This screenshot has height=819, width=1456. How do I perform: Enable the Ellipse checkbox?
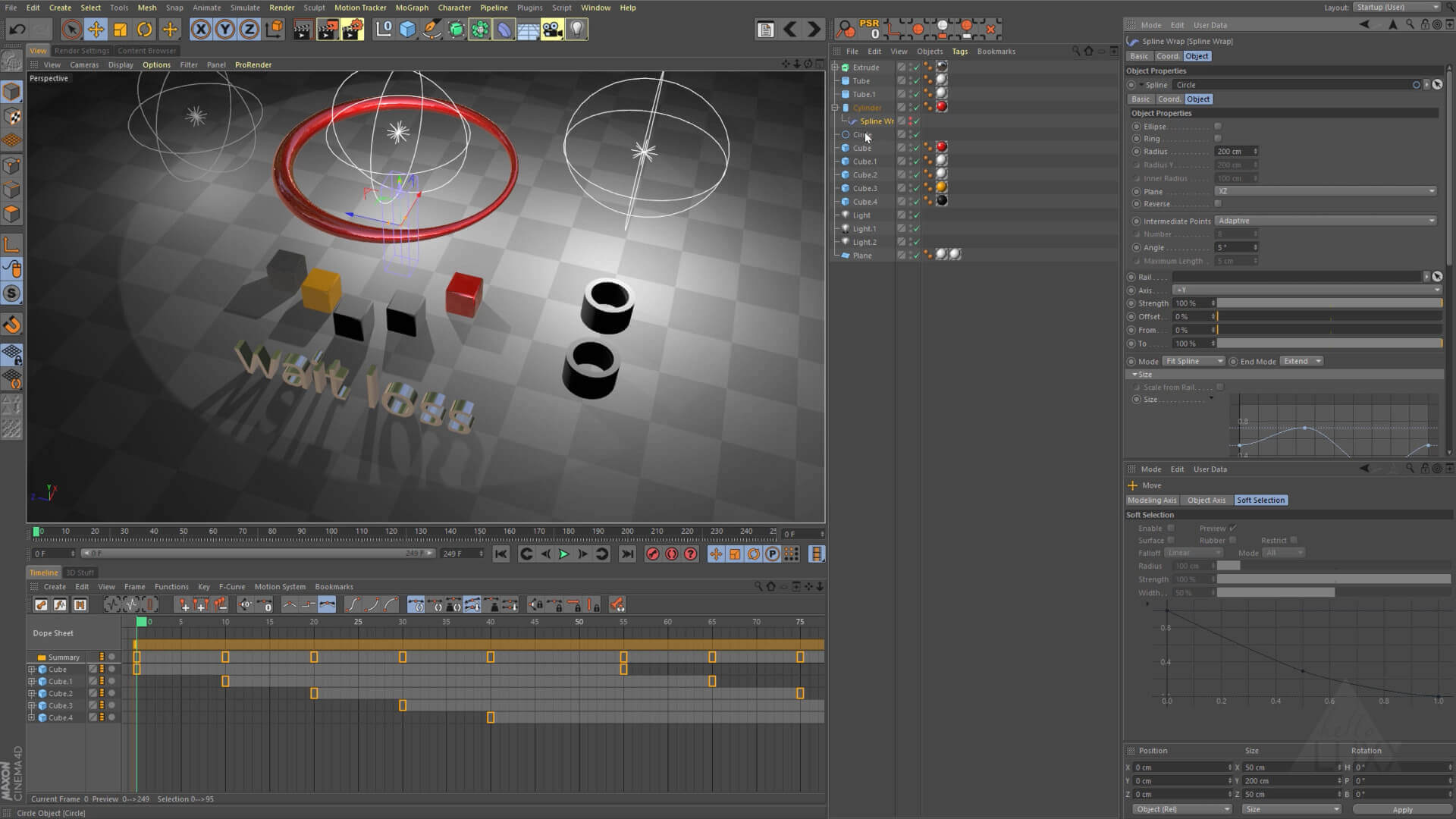pos(1218,127)
